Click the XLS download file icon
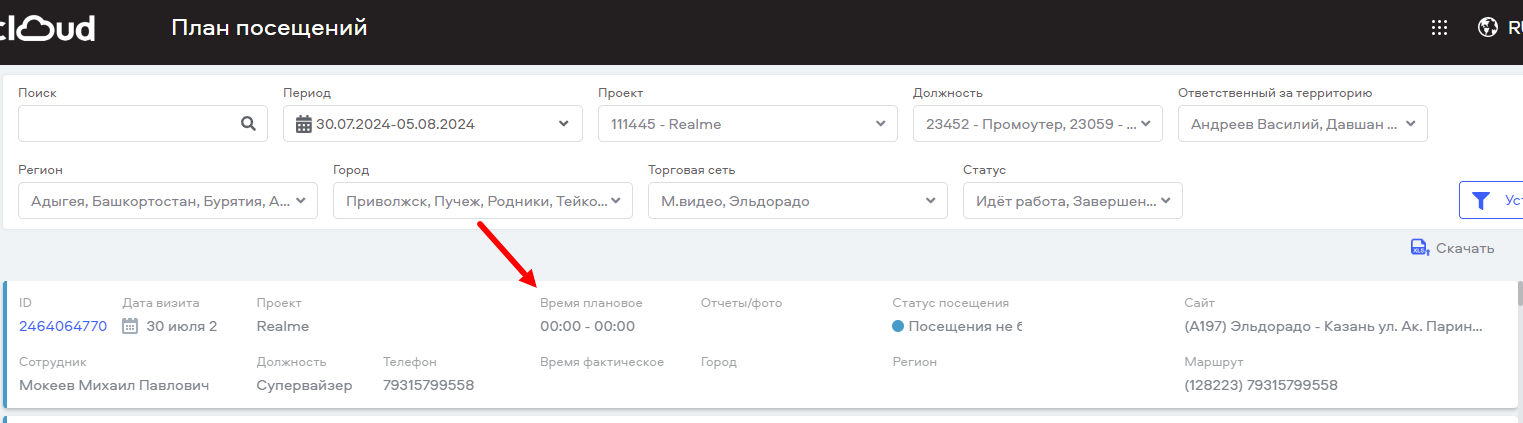This screenshot has height=423, width=1523. [x=1419, y=248]
